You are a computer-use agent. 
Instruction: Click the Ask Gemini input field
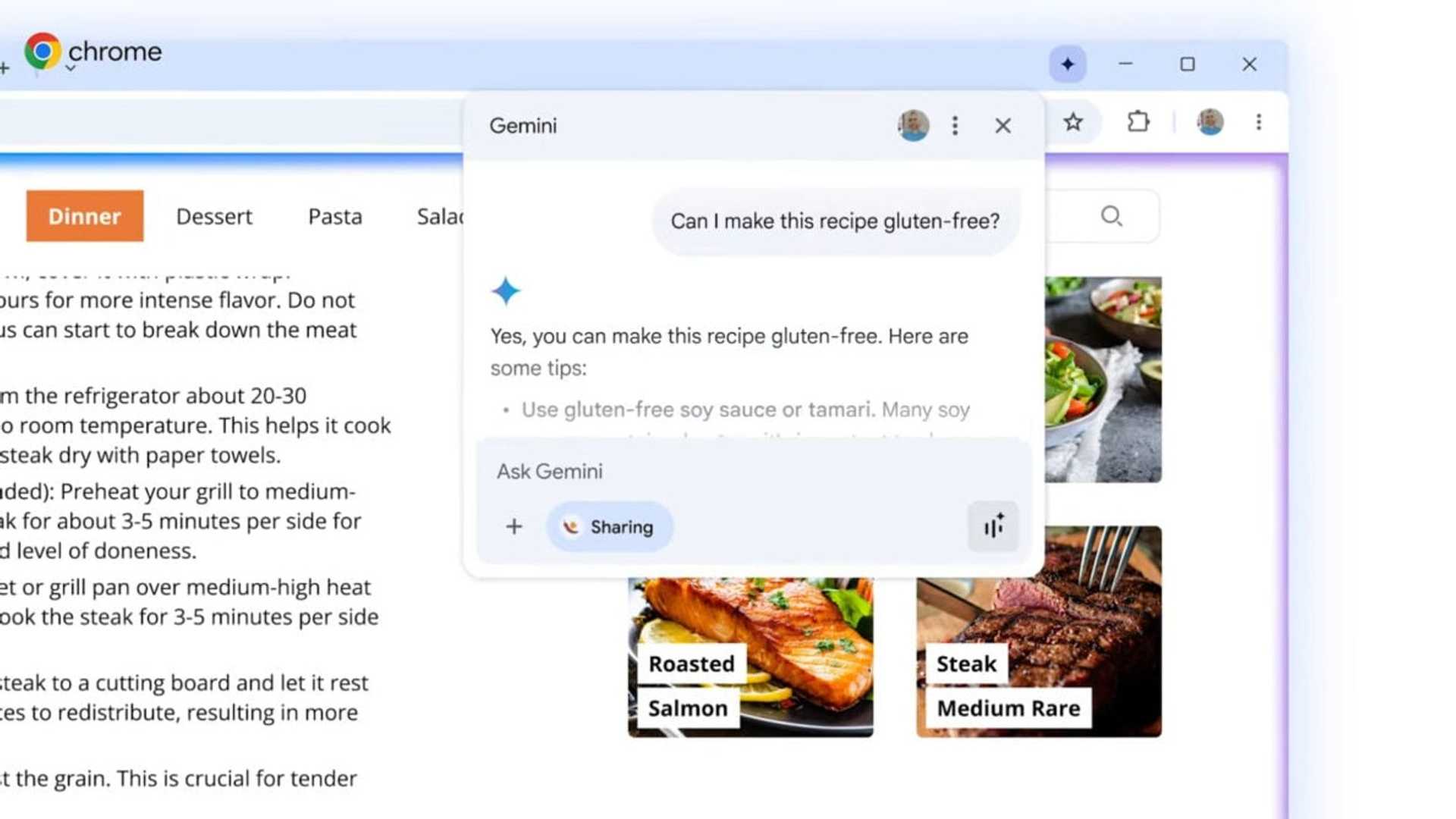click(682, 471)
